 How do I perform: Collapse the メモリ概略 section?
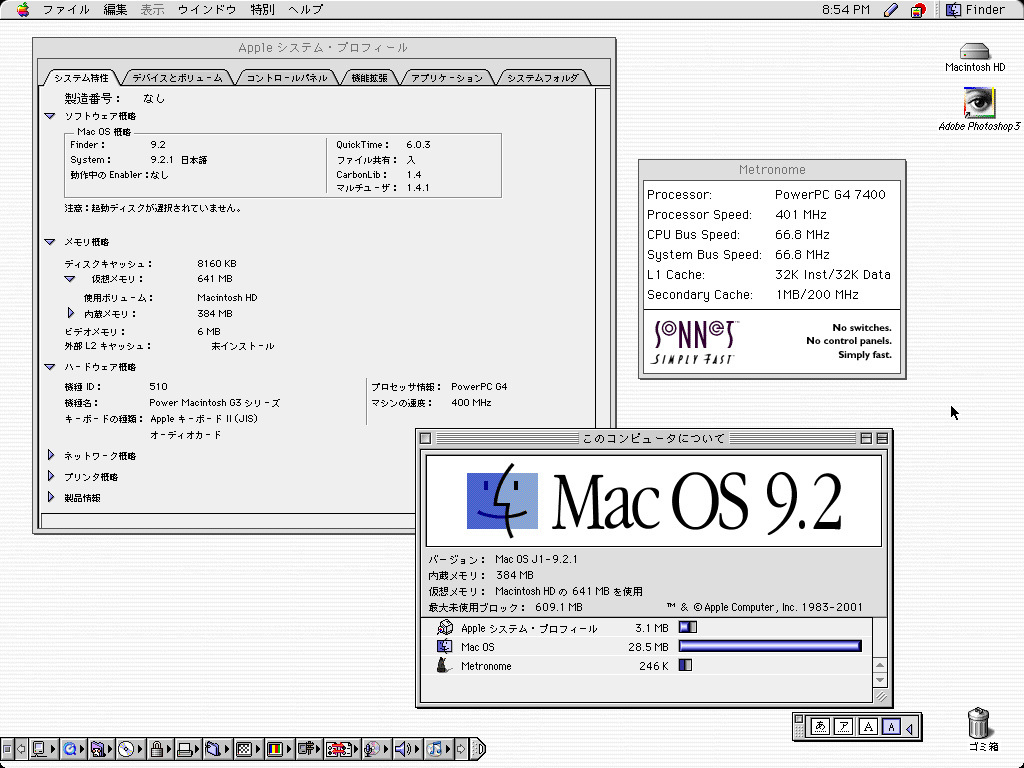pyautogui.click(x=50, y=242)
